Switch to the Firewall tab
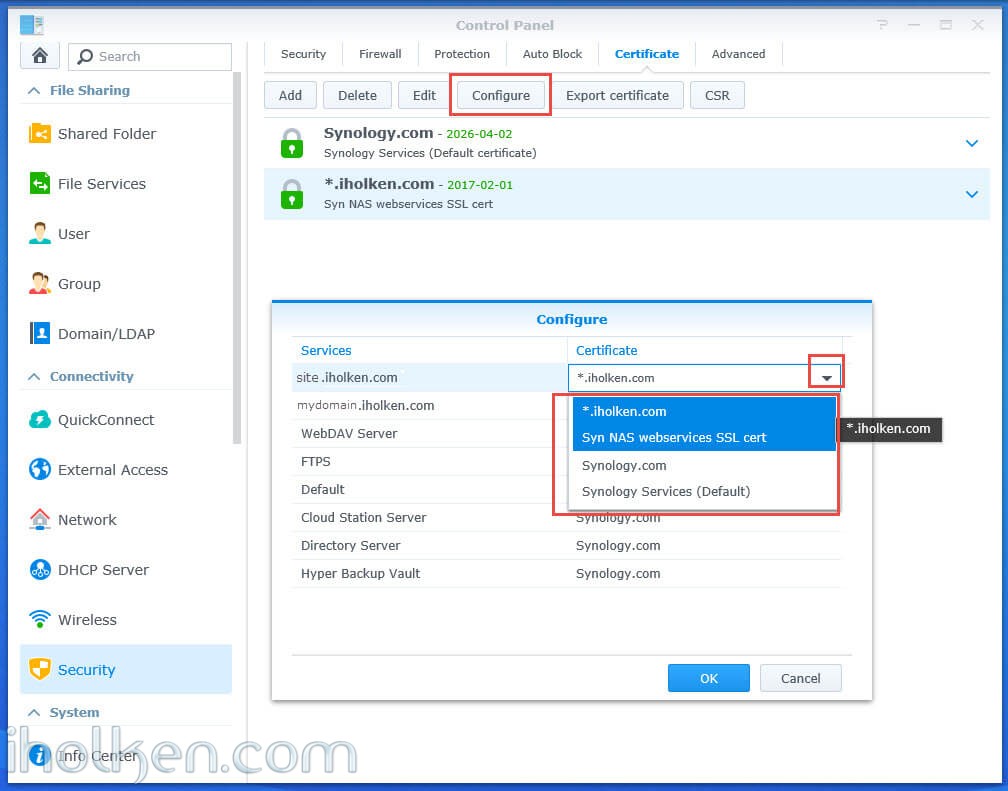Image resolution: width=1008 pixels, height=791 pixels. [380, 54]
